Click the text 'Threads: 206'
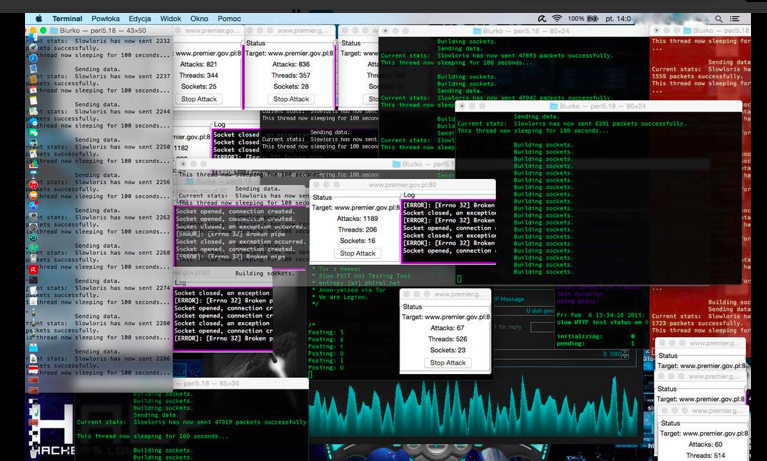The width and height of the screenshot is (767, 461). coord(357,230)
